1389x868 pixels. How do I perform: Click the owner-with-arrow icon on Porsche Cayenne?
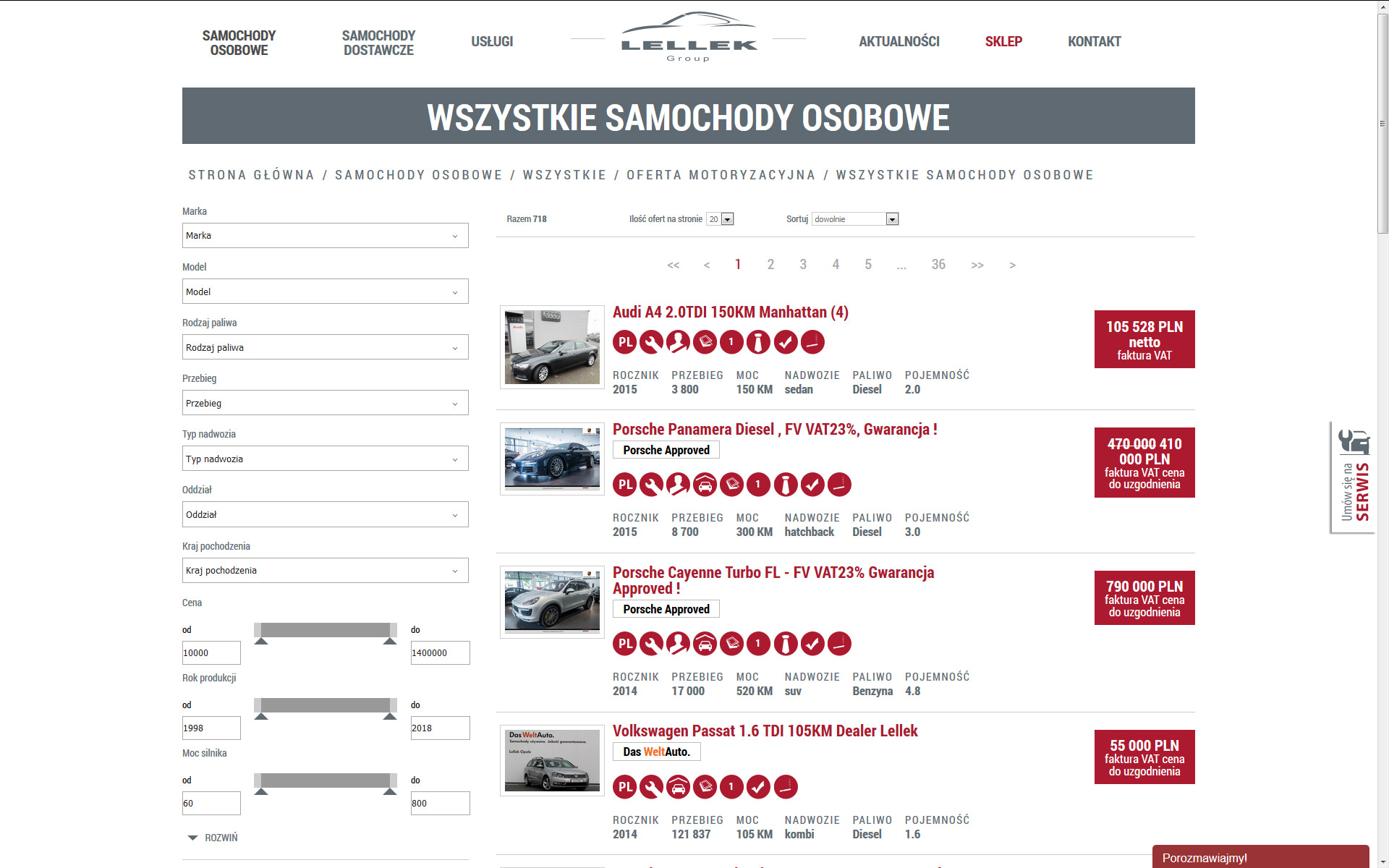pos(678,644)
